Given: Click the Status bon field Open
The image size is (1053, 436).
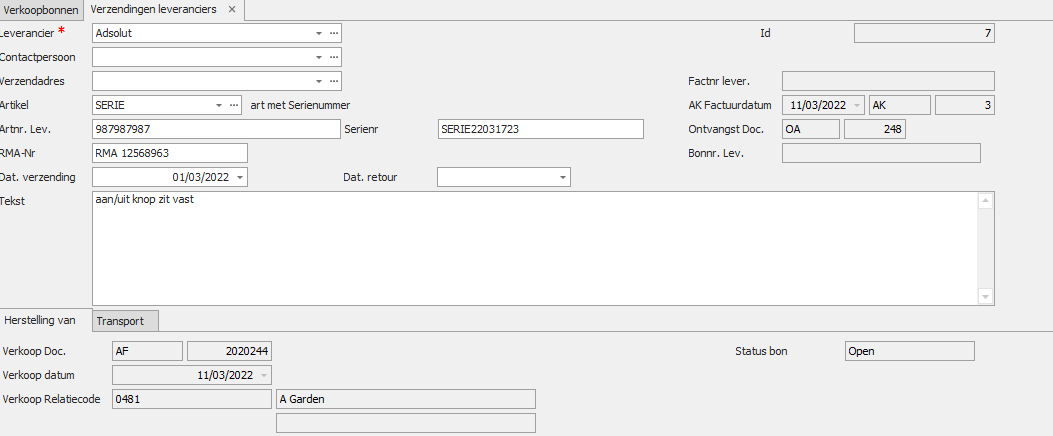Looking at the screenshot, I should (909, 351).
